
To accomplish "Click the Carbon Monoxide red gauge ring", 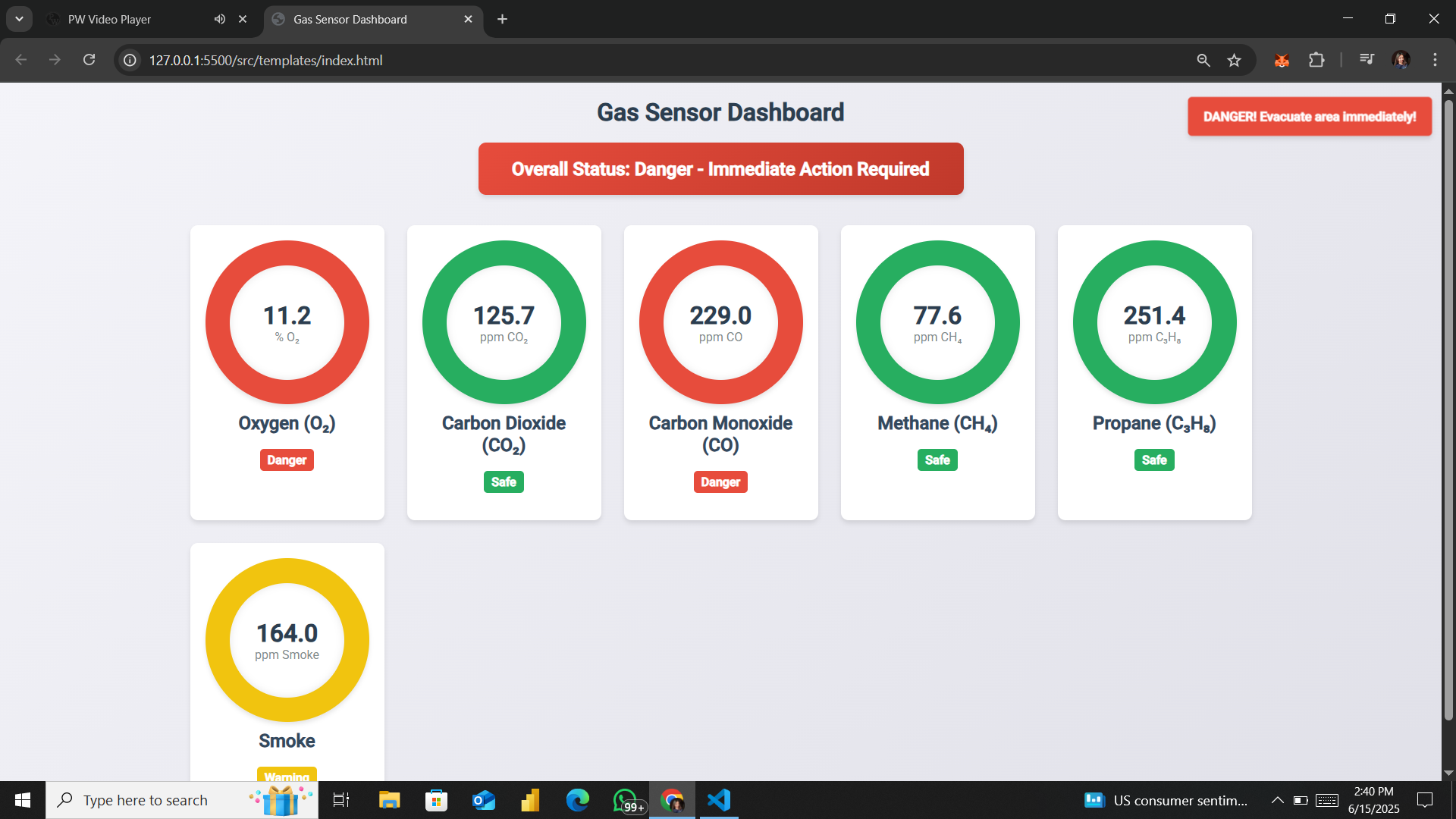I will coord(720,252).
